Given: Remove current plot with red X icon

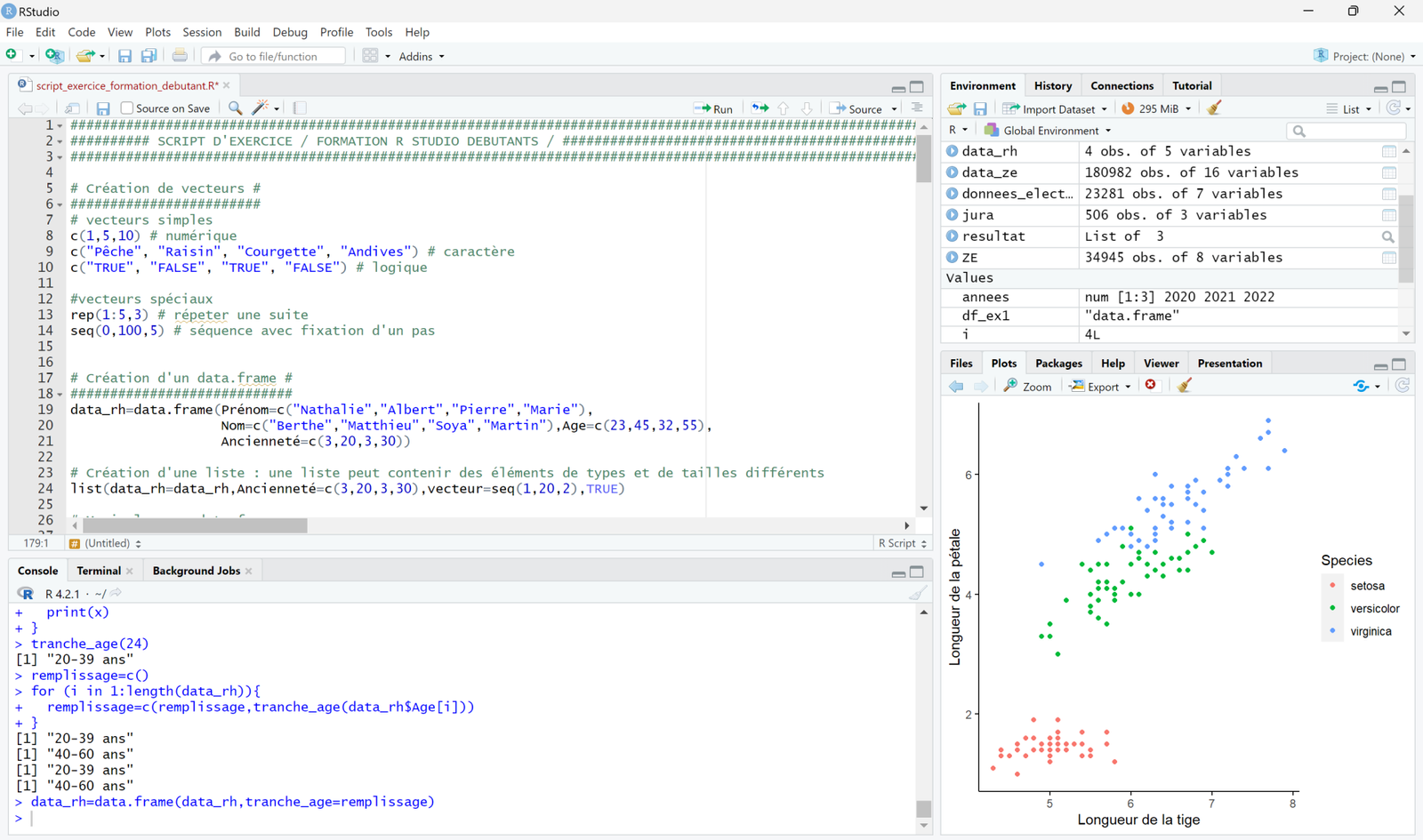Looking at the screenshot, I should 1151,385.
